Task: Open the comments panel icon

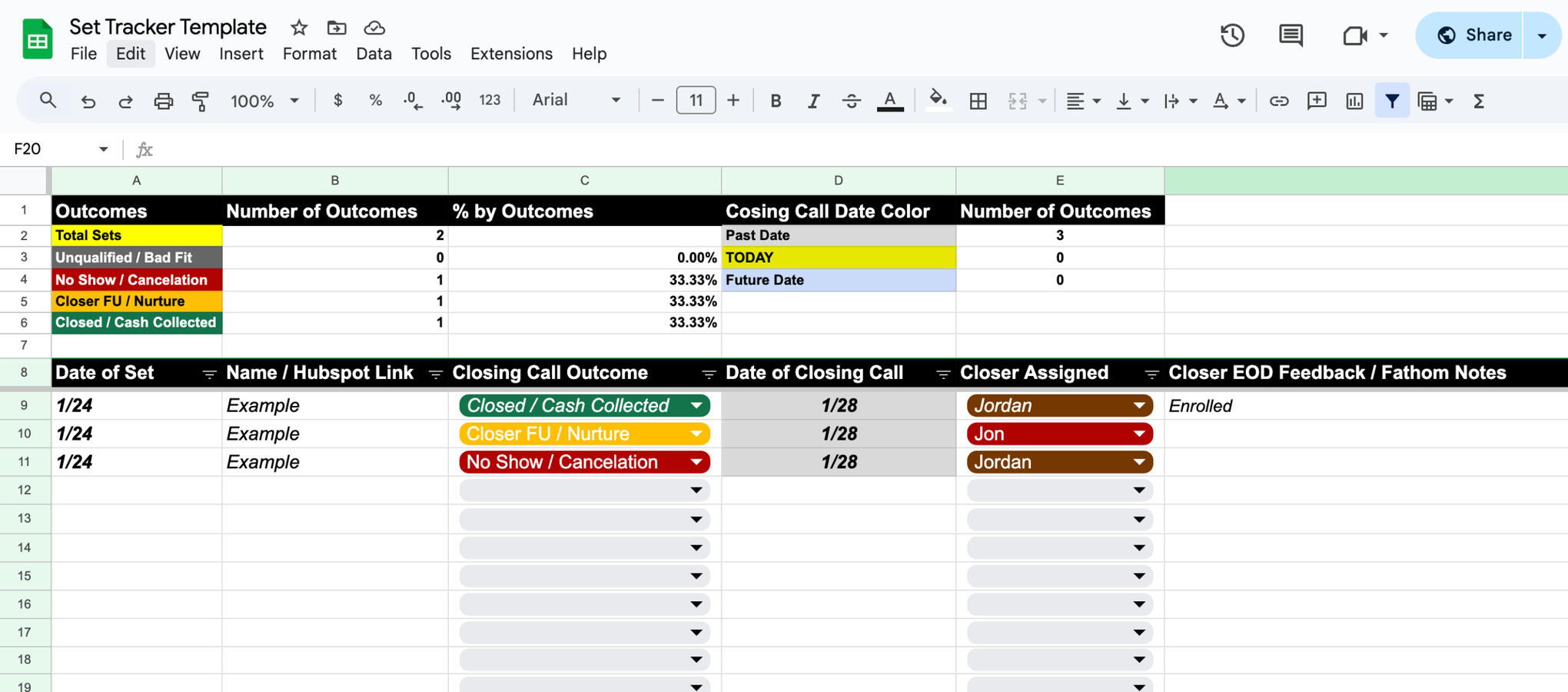Action: pyautogui.click(x=1291, y=35)
